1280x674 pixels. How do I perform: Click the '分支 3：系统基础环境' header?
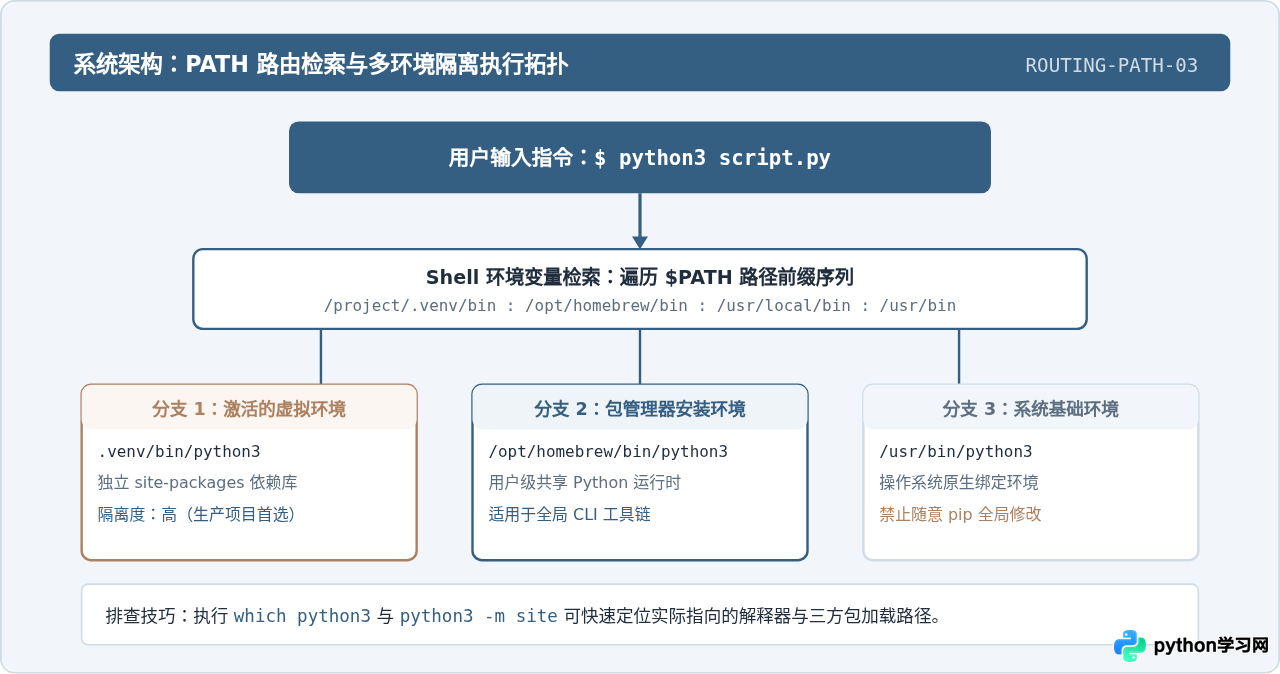pyautogui.click(x=1031, y=408)
